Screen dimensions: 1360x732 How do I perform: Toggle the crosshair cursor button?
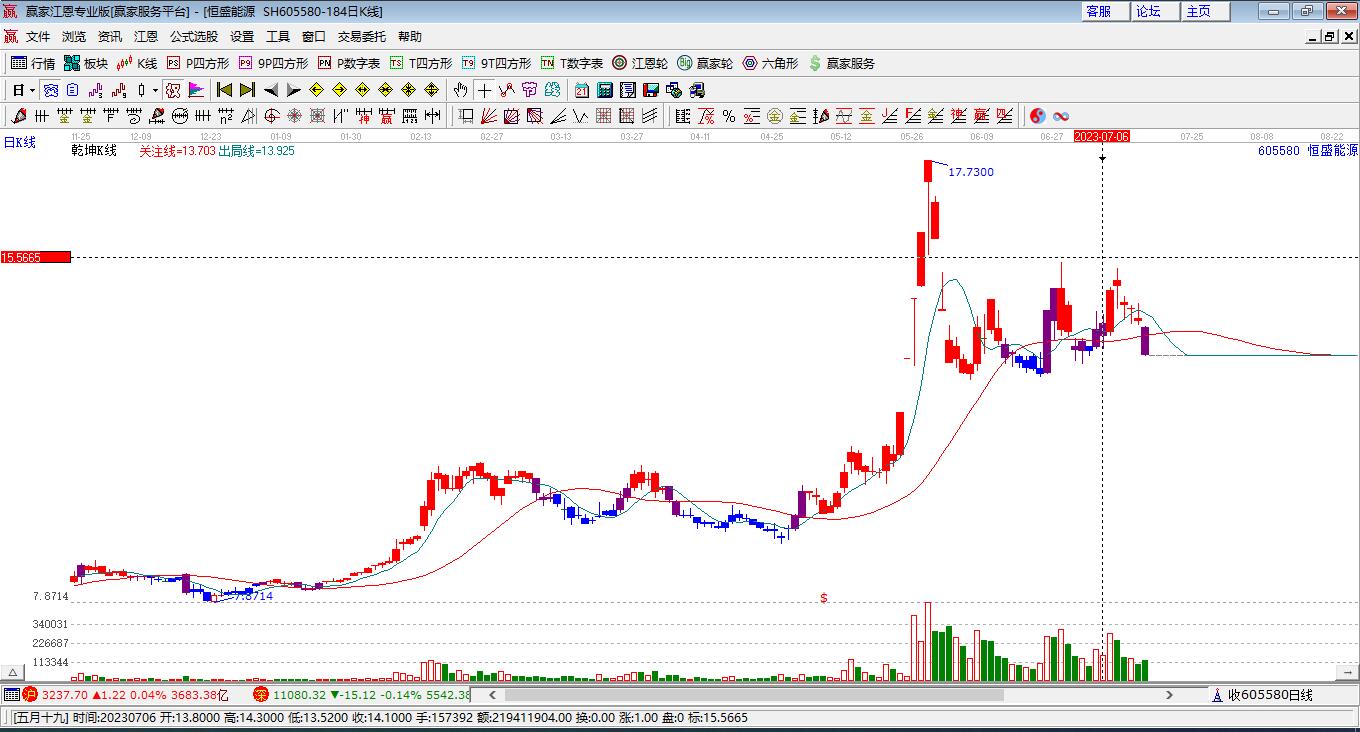pos(484,90)
